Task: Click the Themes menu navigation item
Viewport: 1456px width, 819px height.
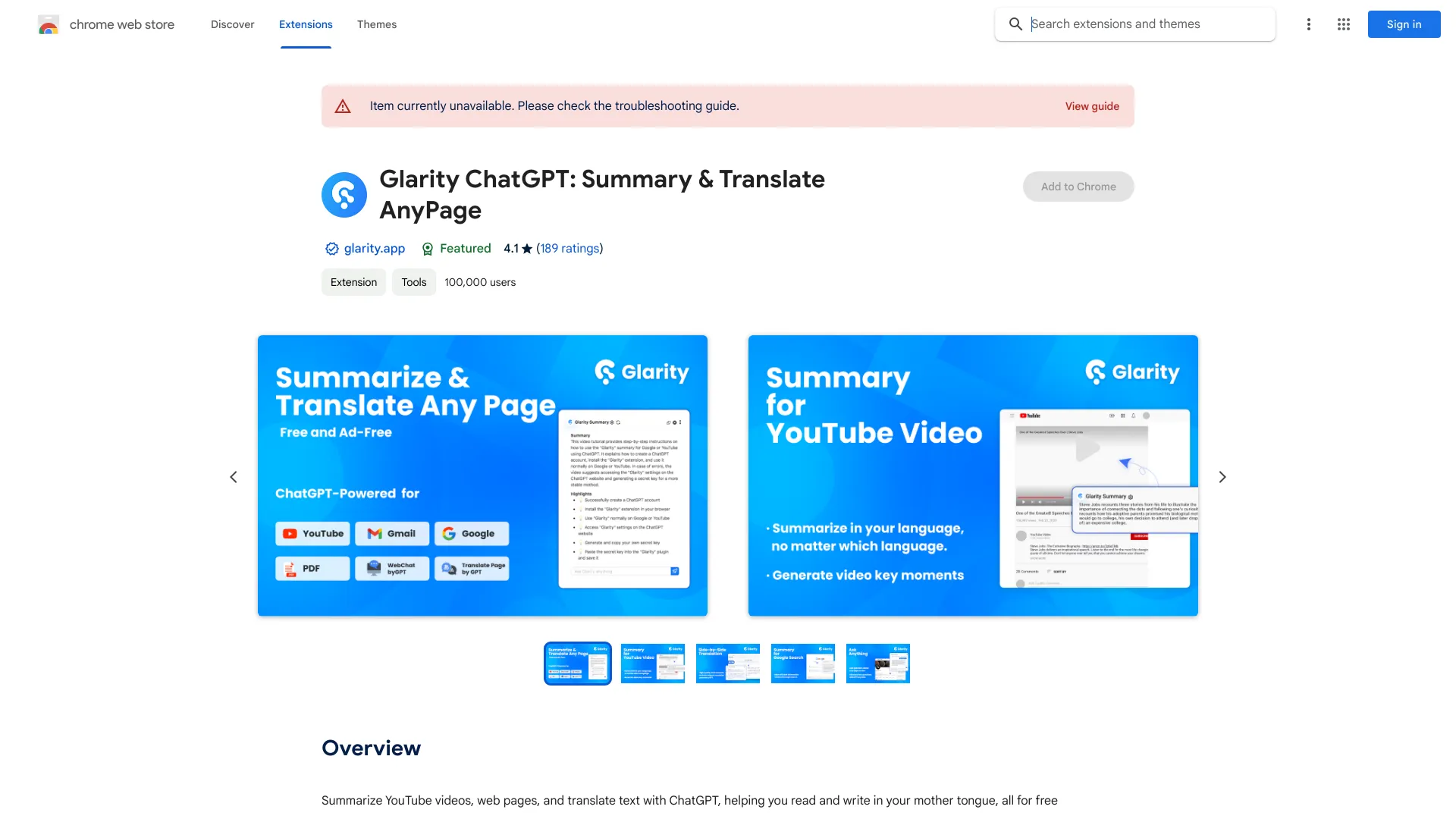Action: click(x=376, y=24)
